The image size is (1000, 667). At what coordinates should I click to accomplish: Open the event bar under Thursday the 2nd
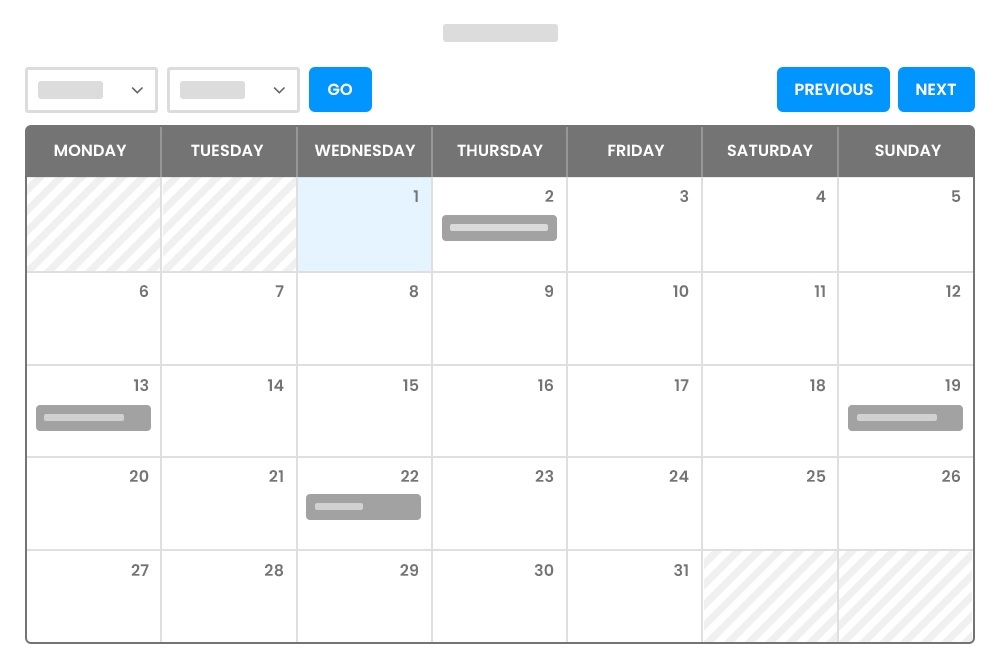(x=499, y=228)
